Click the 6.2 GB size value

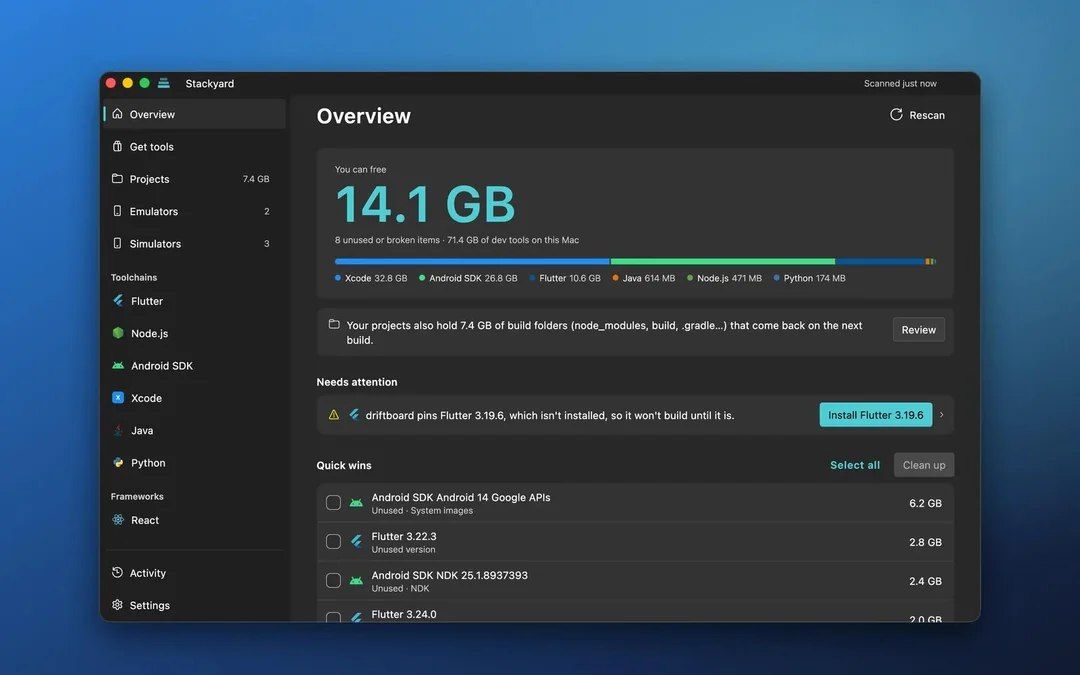pyautogui.click(x=925, y=503)
